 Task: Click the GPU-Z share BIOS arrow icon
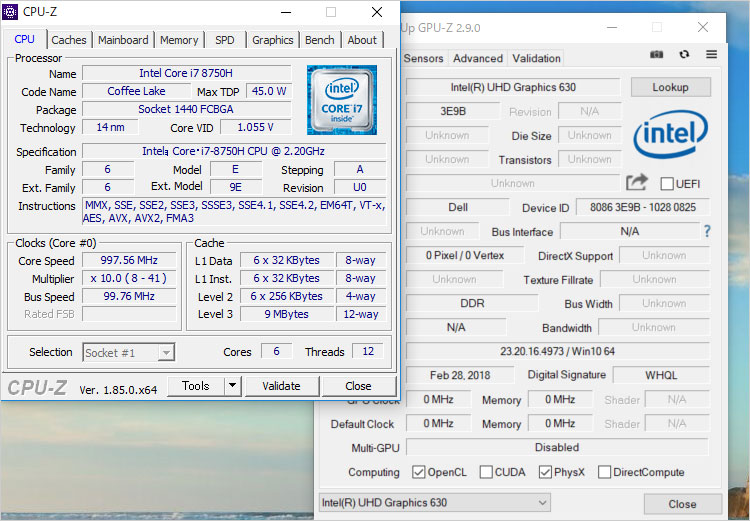637,182
